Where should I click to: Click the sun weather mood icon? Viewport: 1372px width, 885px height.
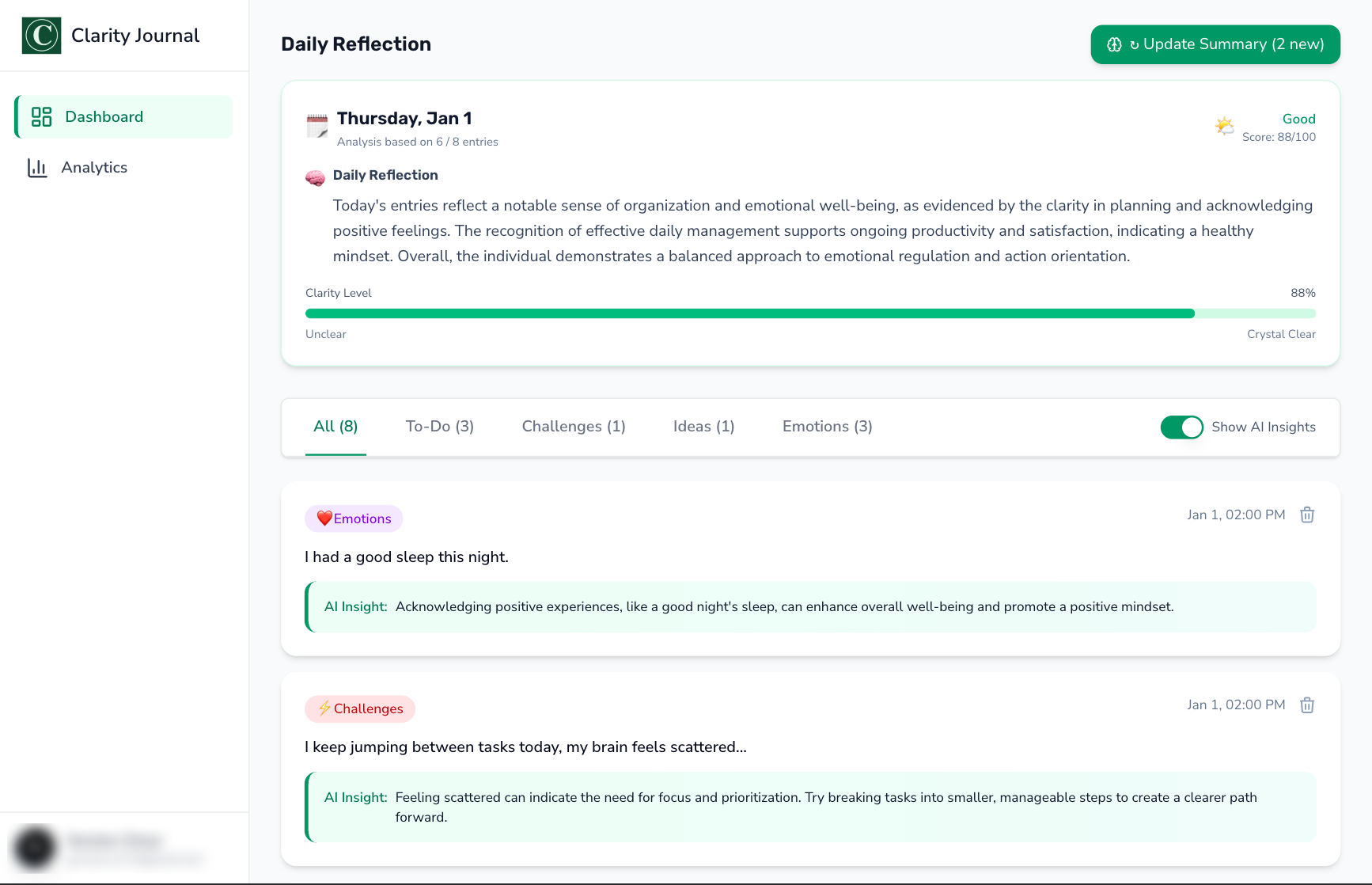(x=1224, y=126)
